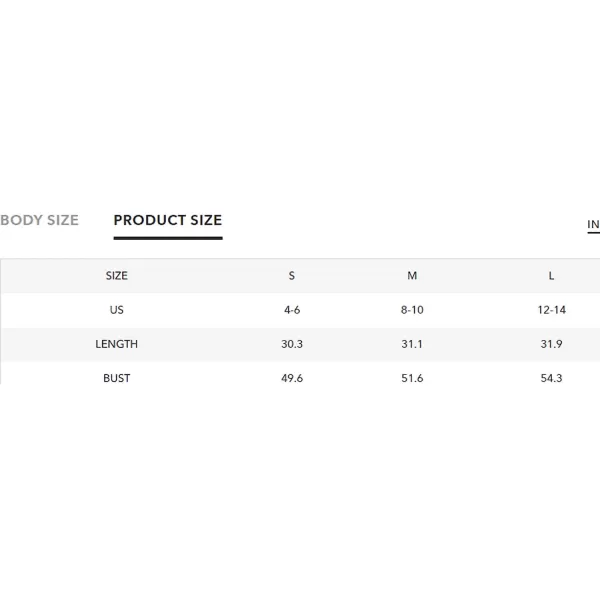Click the bust value 49.6

tap(292, 378)
